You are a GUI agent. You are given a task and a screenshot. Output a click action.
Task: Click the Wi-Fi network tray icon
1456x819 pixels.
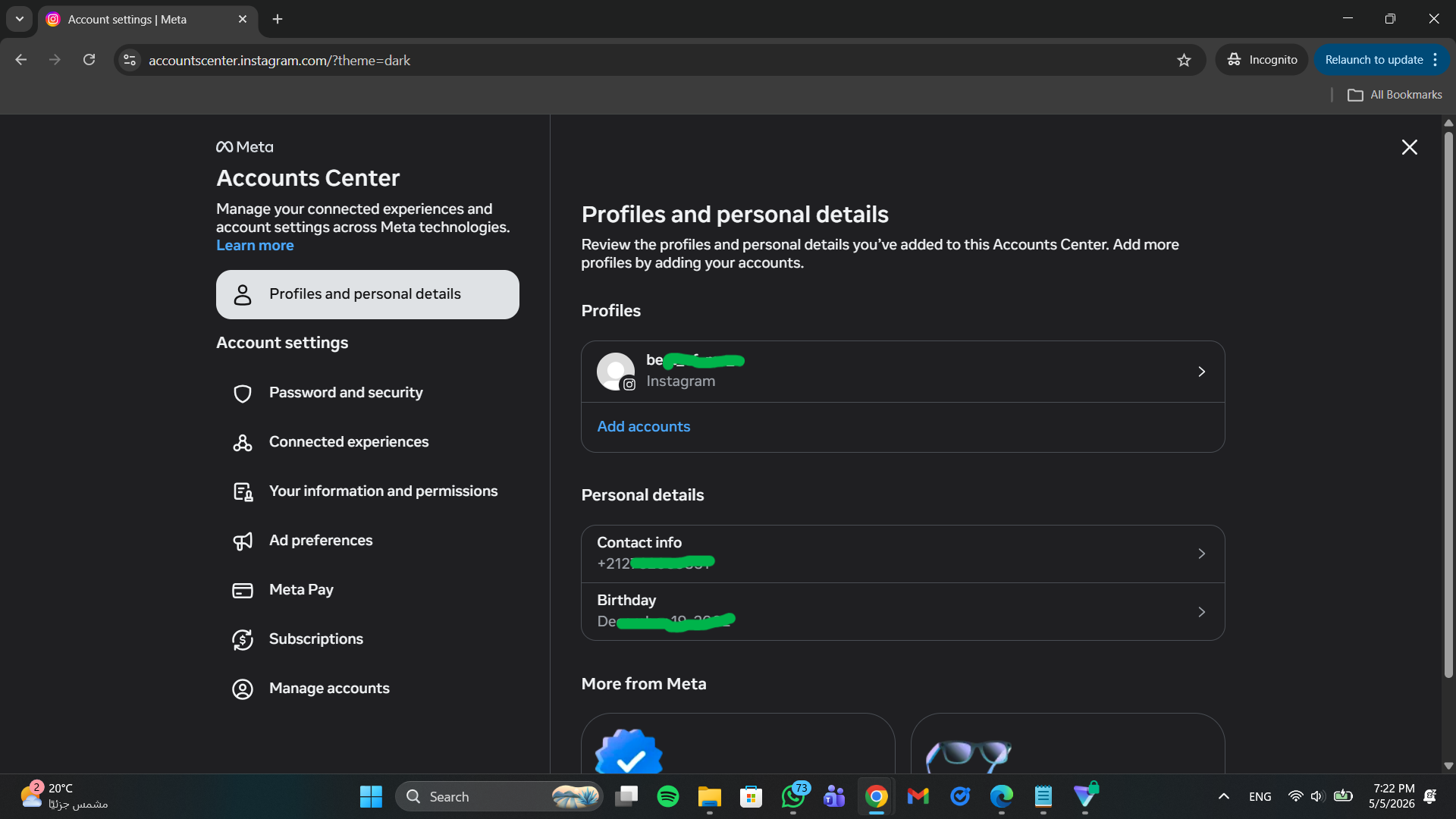click(1295, 796)
